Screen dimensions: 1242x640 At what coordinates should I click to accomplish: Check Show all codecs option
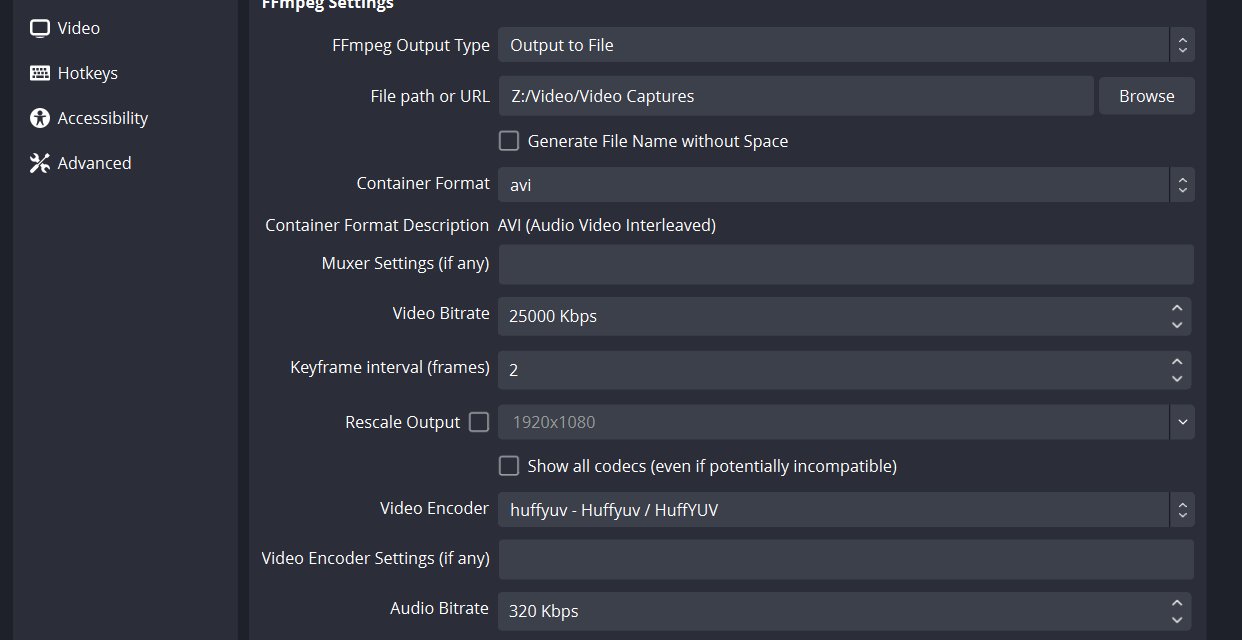[509, 466]
